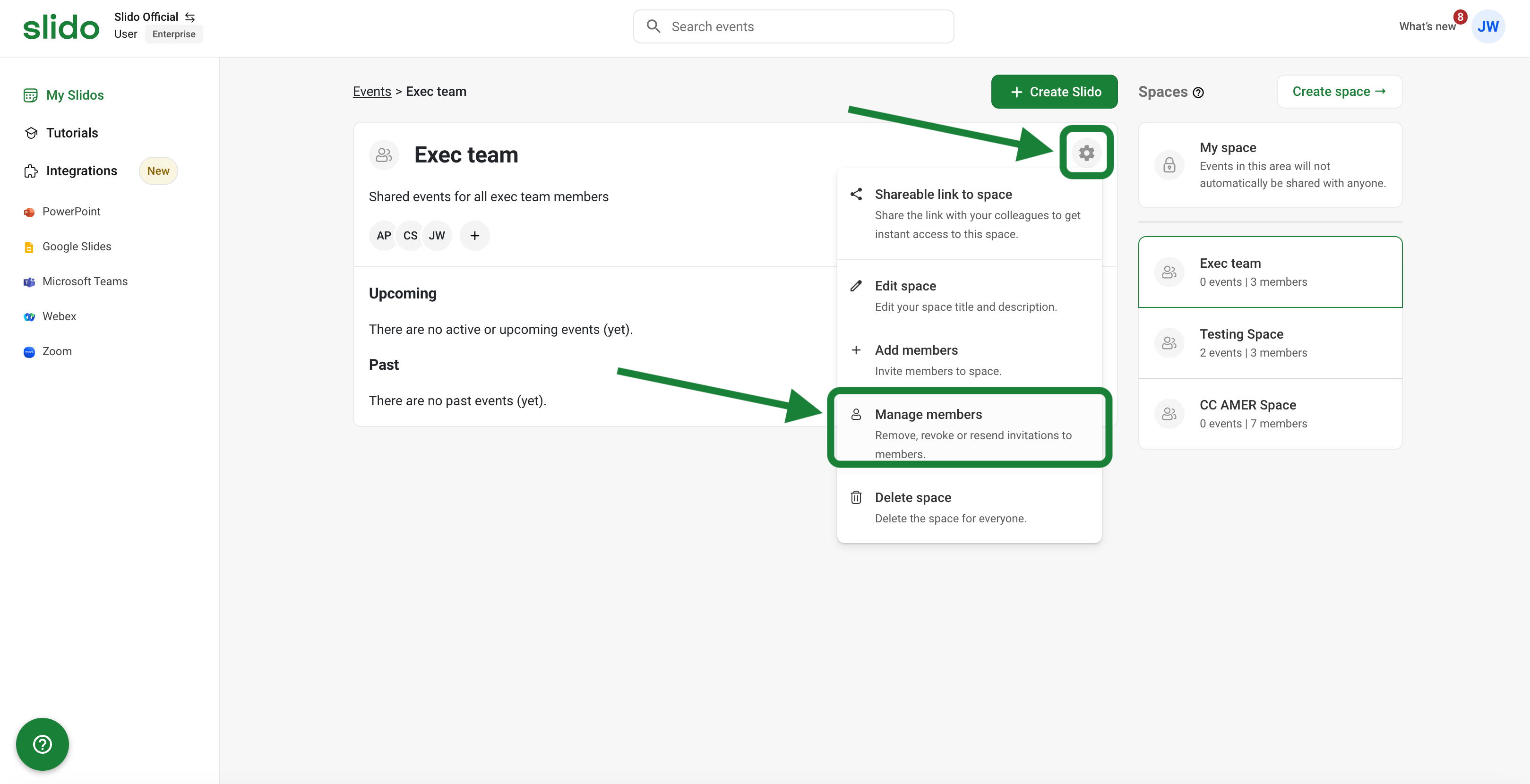This screenshot has width=1530, height=784.
Task: Click the Zoom integration icon
Action: point(29,352)
